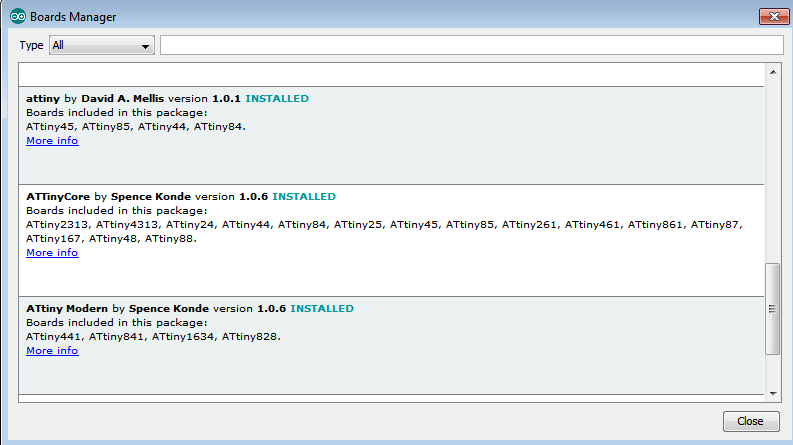Click the board list ATtiny45, ATtiny85, ATtiny44, ATtiny84
Viewport: 793px width, 445px height.
click(136, 127)
